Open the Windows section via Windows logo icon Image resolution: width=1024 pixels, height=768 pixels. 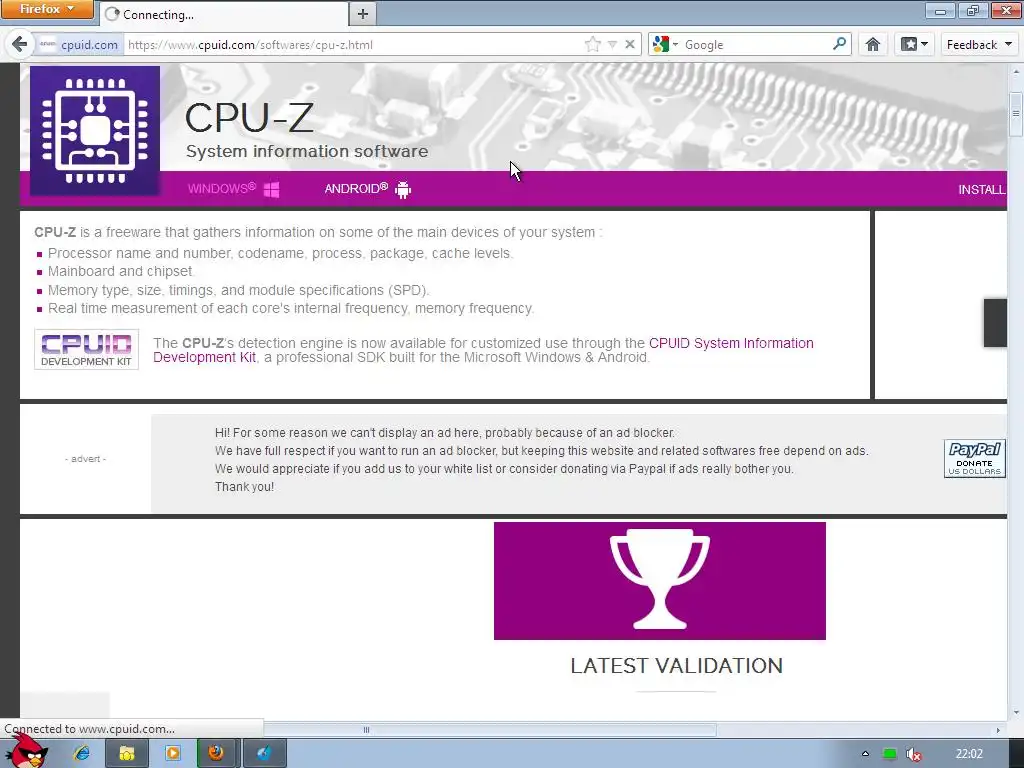(272, 190)
